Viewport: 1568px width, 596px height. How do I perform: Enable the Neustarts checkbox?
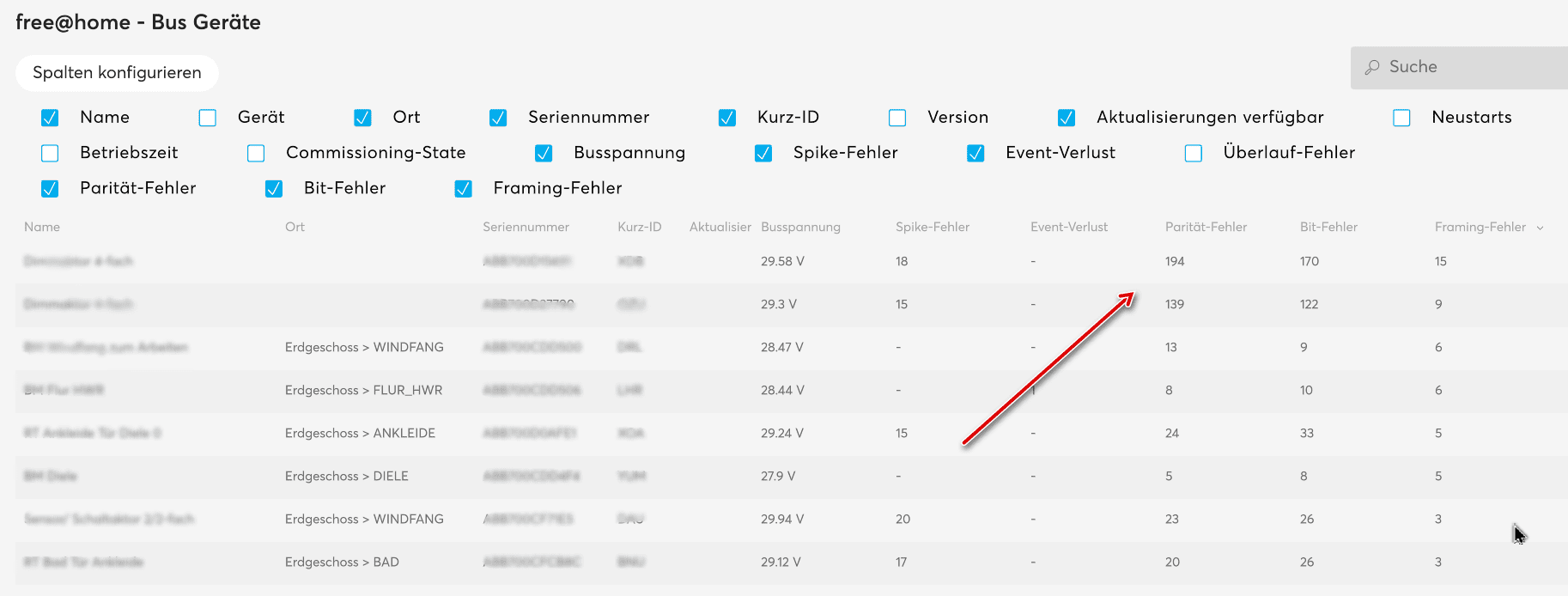[x=1401, y=118]
